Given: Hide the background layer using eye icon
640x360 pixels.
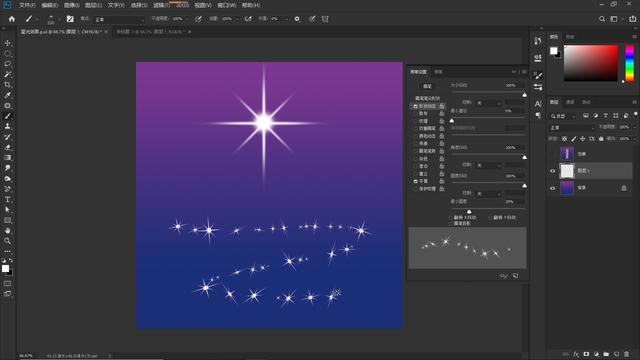Looking at the screenshot, I should [x=553, y=188].
